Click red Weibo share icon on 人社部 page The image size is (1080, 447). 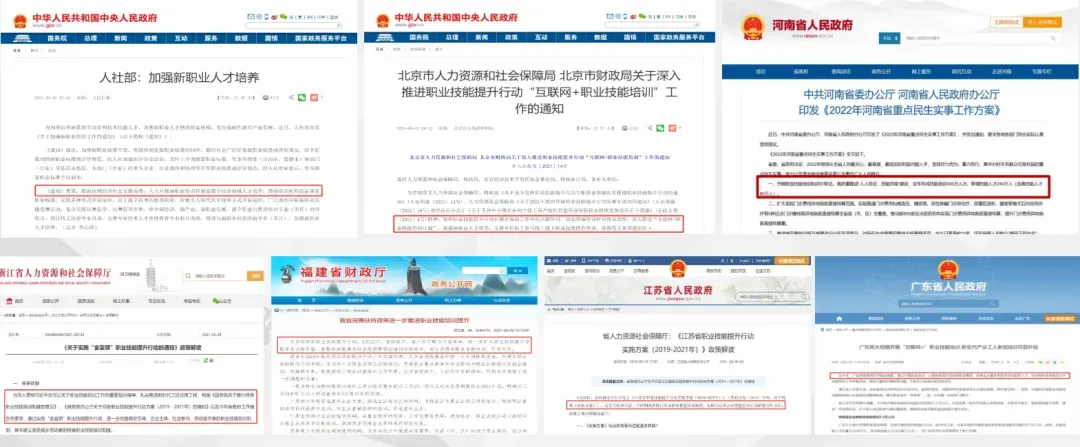pos(314,97)
